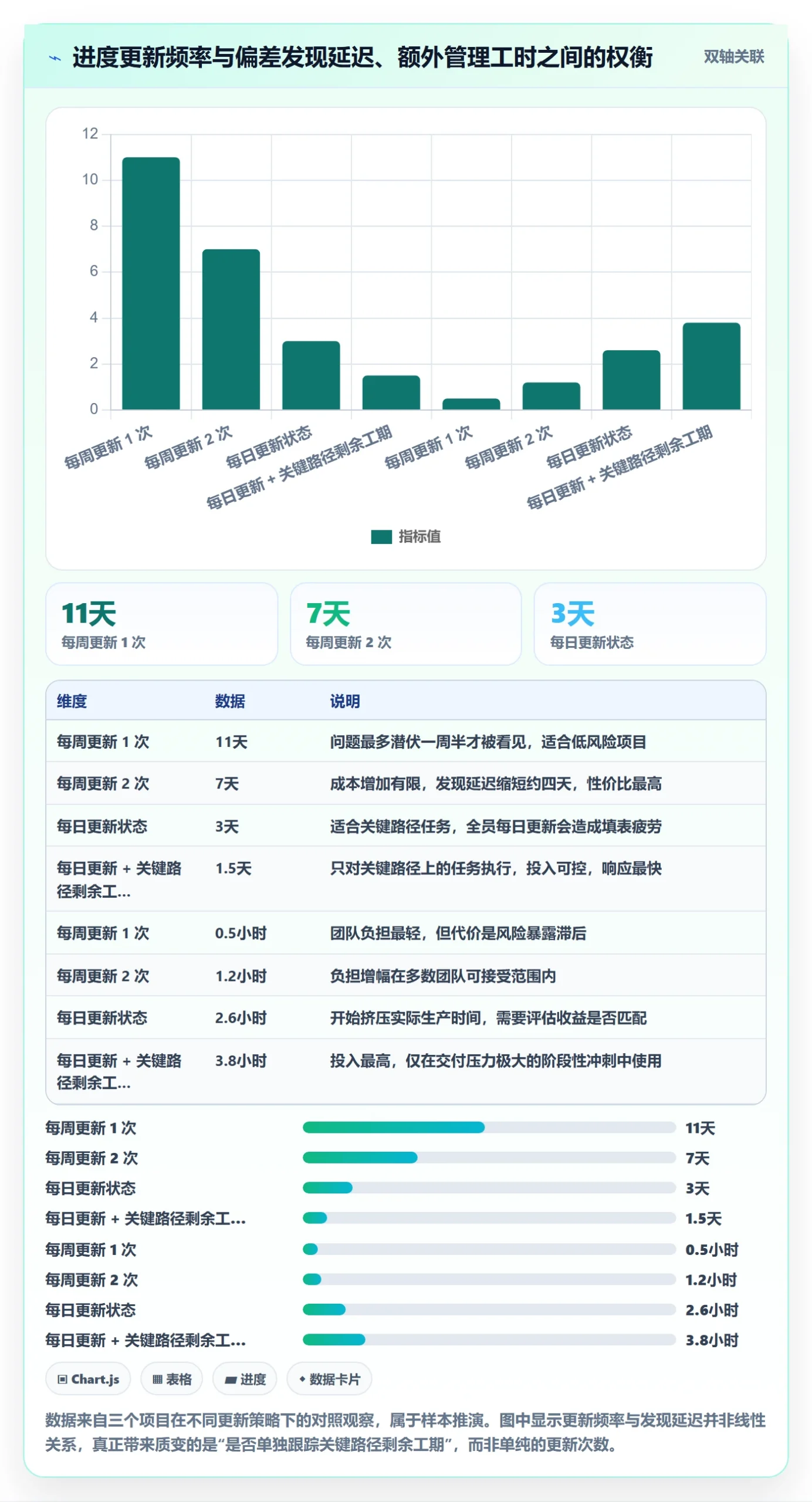Open the 7天 data card
The height and width of the screenshot is (1502, 812).
coord(406,624)
